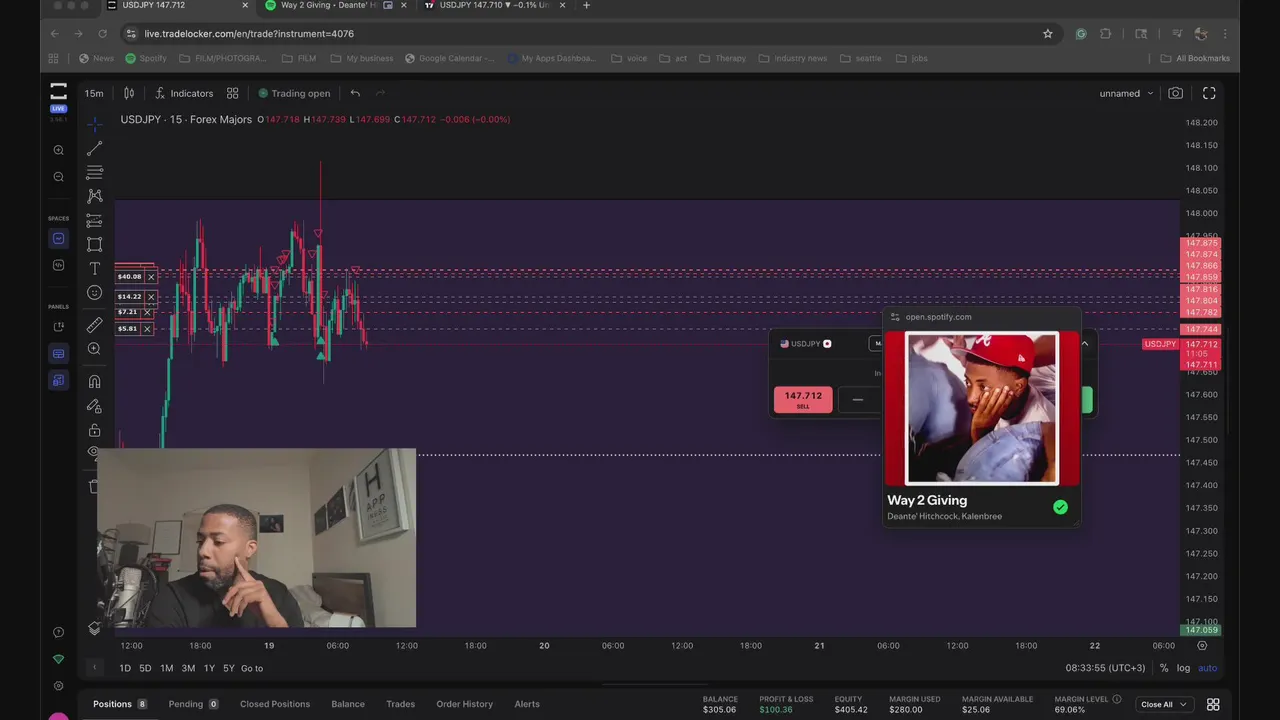Toggle stay in drawing mode
Screen dimensions: 1280x720
click(94, 406)
